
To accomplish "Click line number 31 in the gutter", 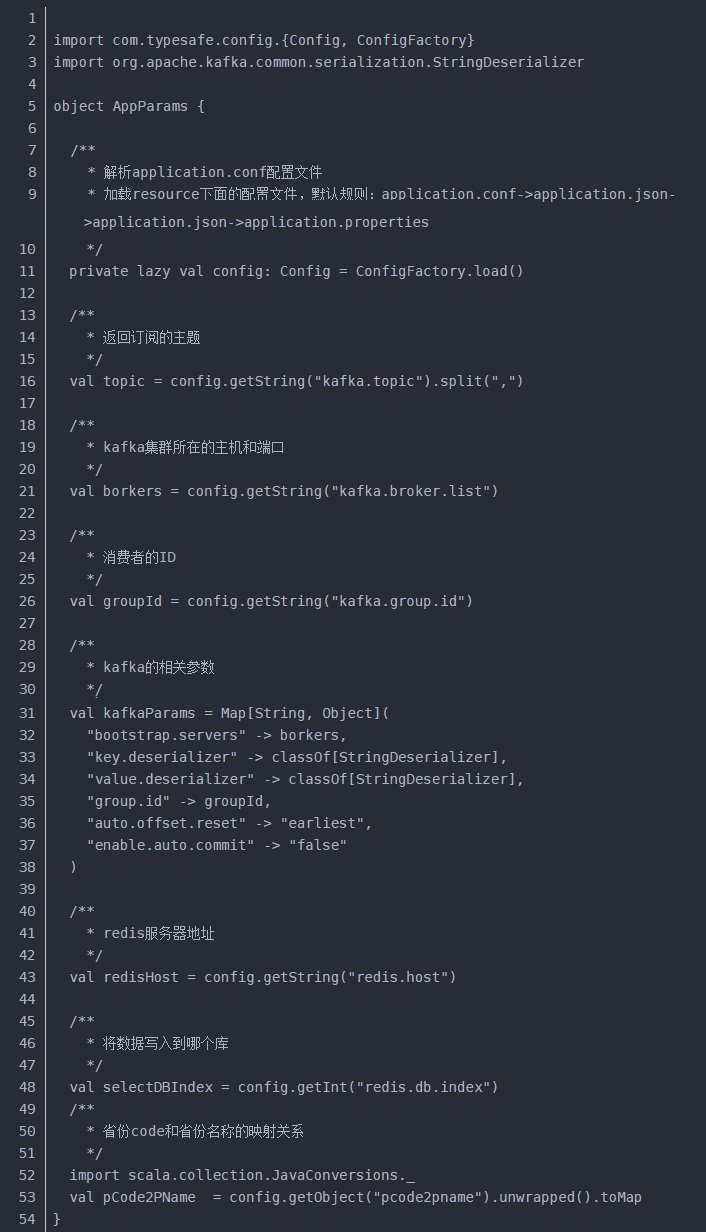I will pyautogui.click(x=27, y=713).
